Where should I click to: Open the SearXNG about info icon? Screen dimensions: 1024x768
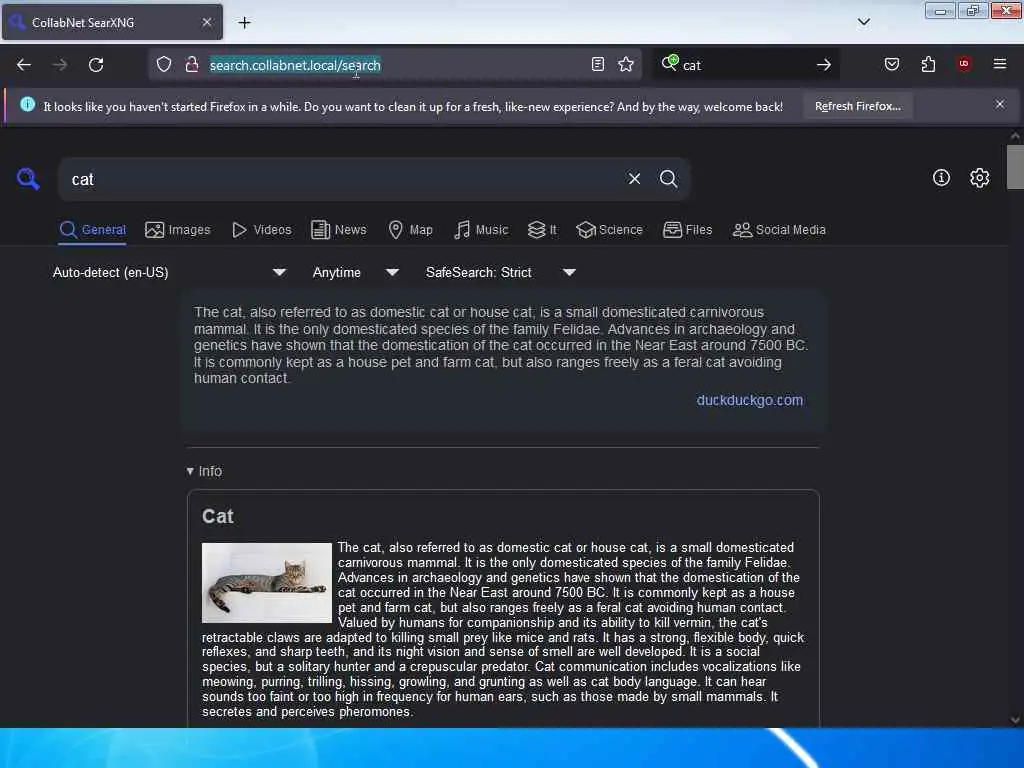[941, 178]
